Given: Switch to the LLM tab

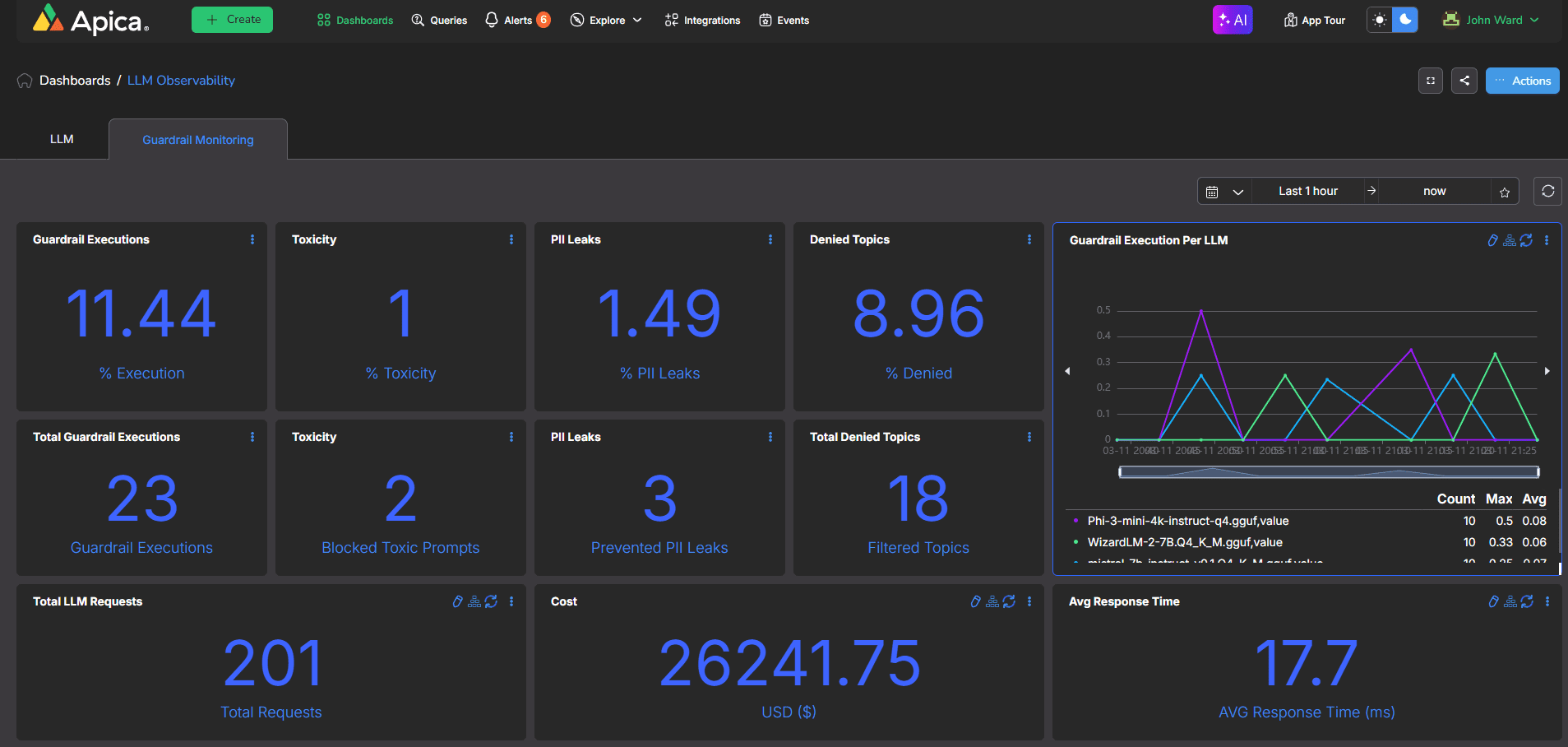Looking at the screenshot, I should 62,139.
